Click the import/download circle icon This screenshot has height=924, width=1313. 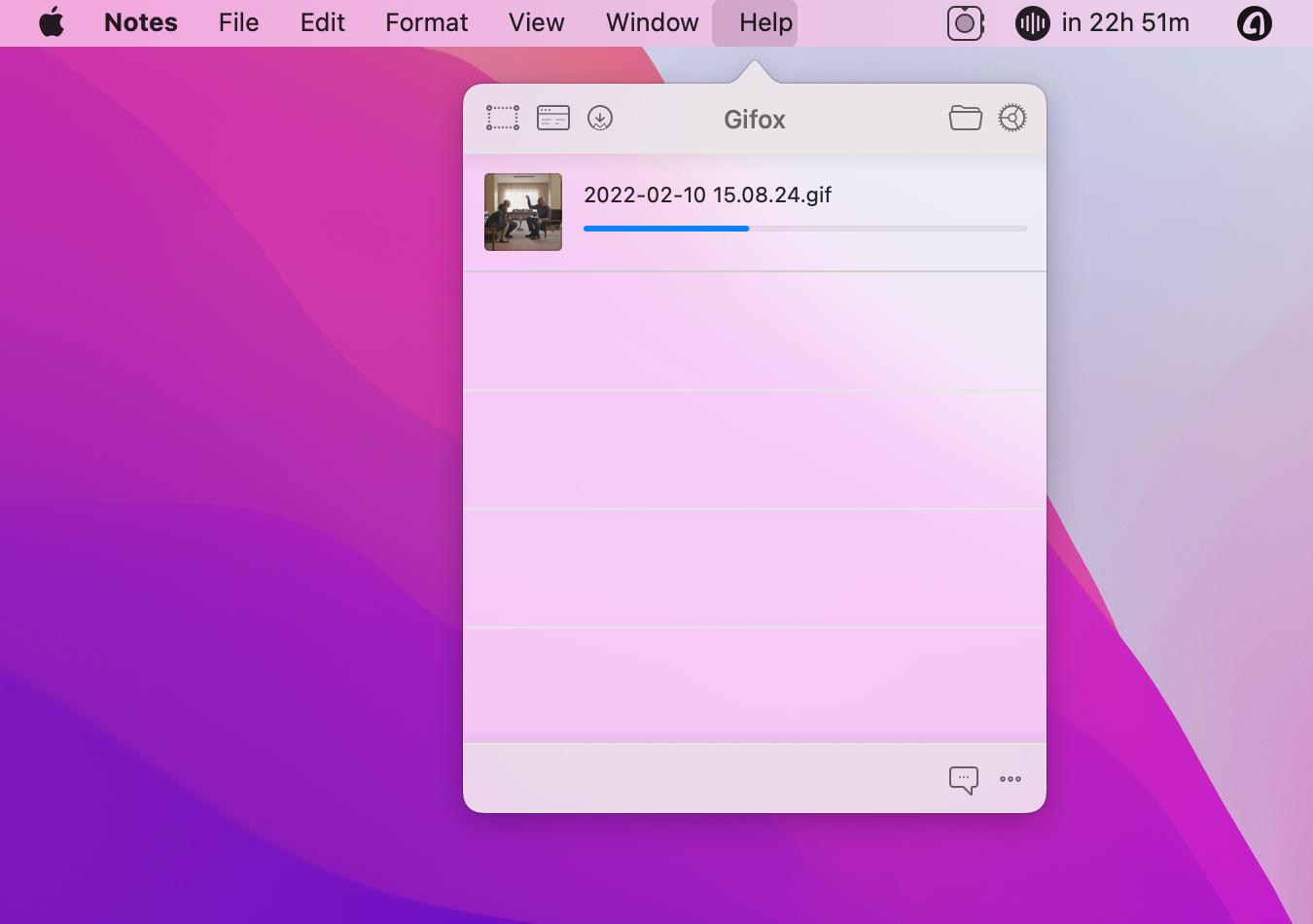click(600, 119)
